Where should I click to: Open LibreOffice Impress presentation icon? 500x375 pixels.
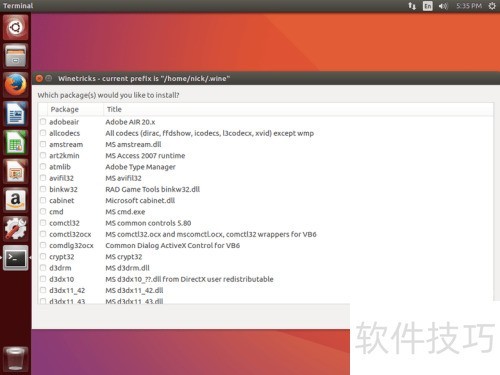(15, 171)
